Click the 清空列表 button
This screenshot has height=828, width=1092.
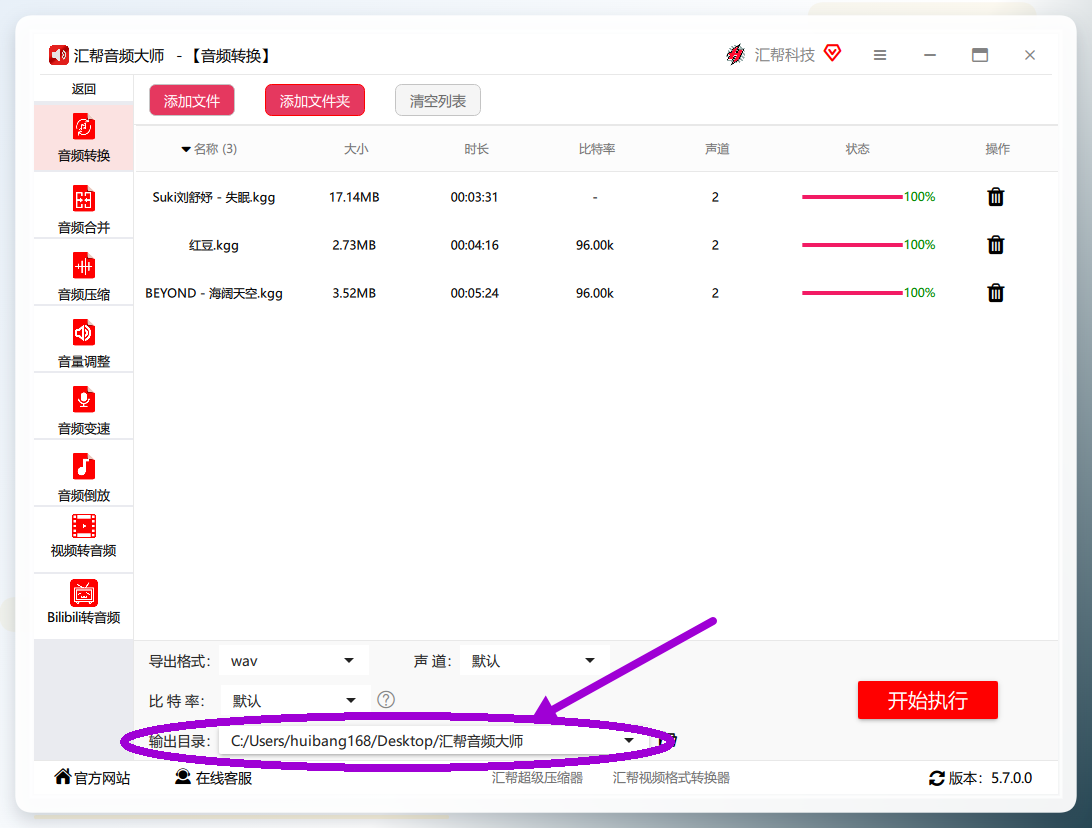[437, 101]
